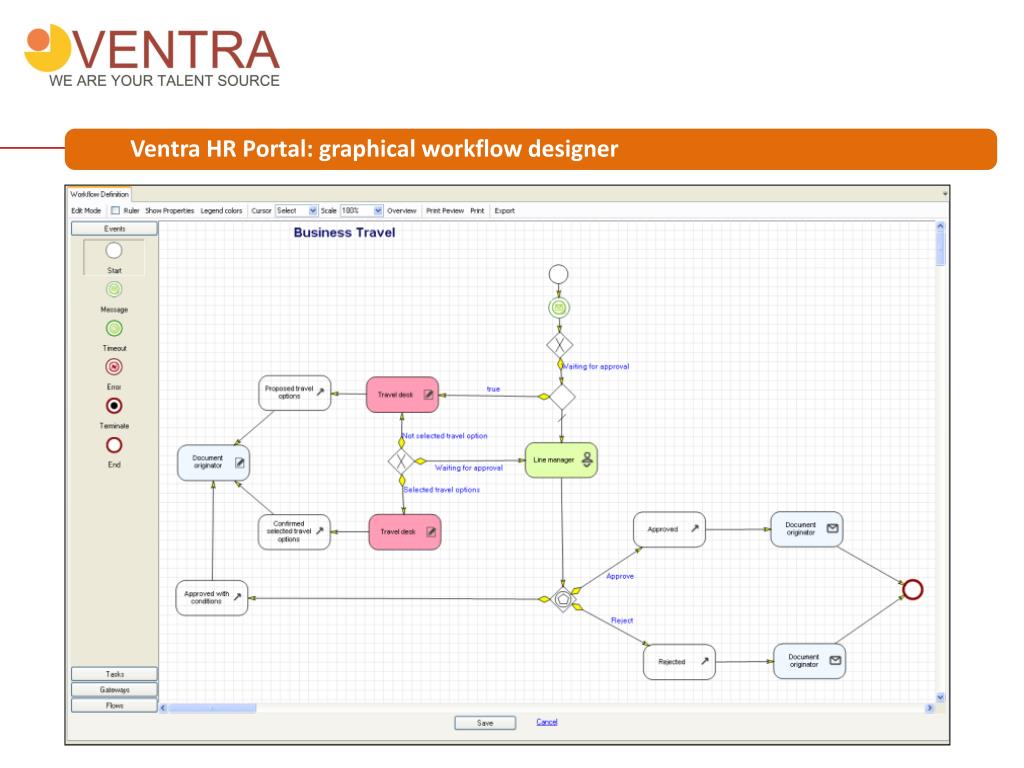
Task: Expand the Gateways palette section
Action: coord(114,690)
